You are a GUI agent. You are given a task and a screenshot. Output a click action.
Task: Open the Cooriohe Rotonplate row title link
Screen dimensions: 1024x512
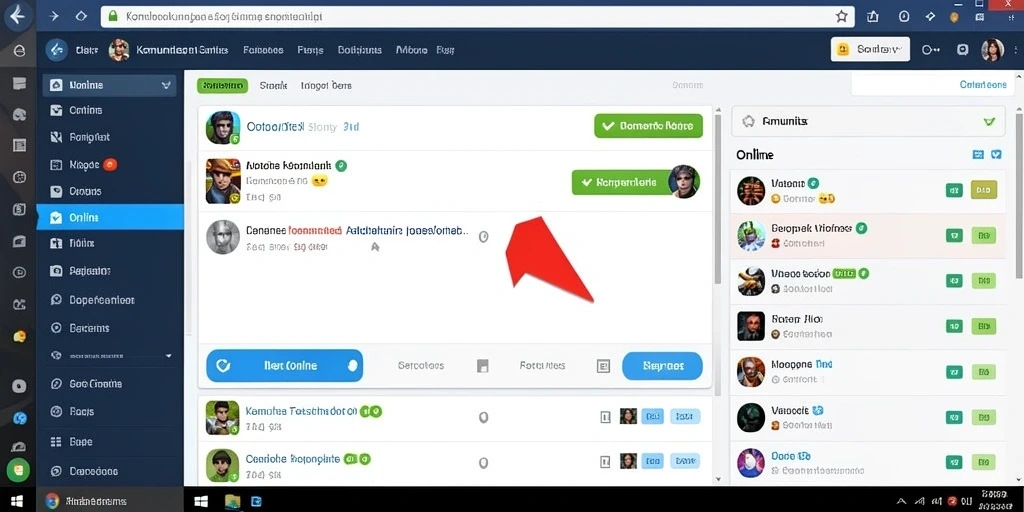coord(293,459)
